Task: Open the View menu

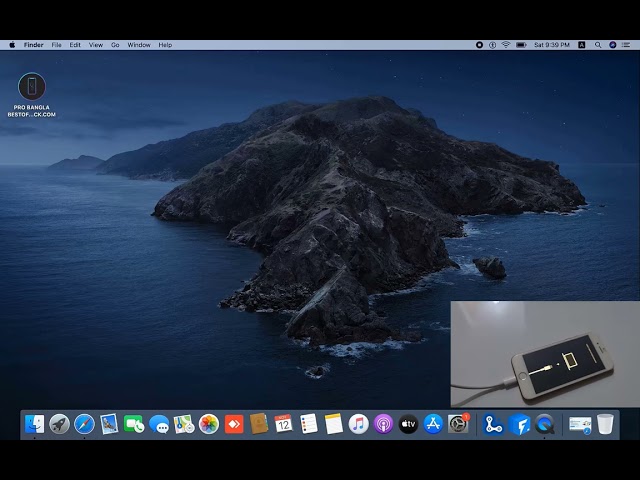Action: [96, 45]
